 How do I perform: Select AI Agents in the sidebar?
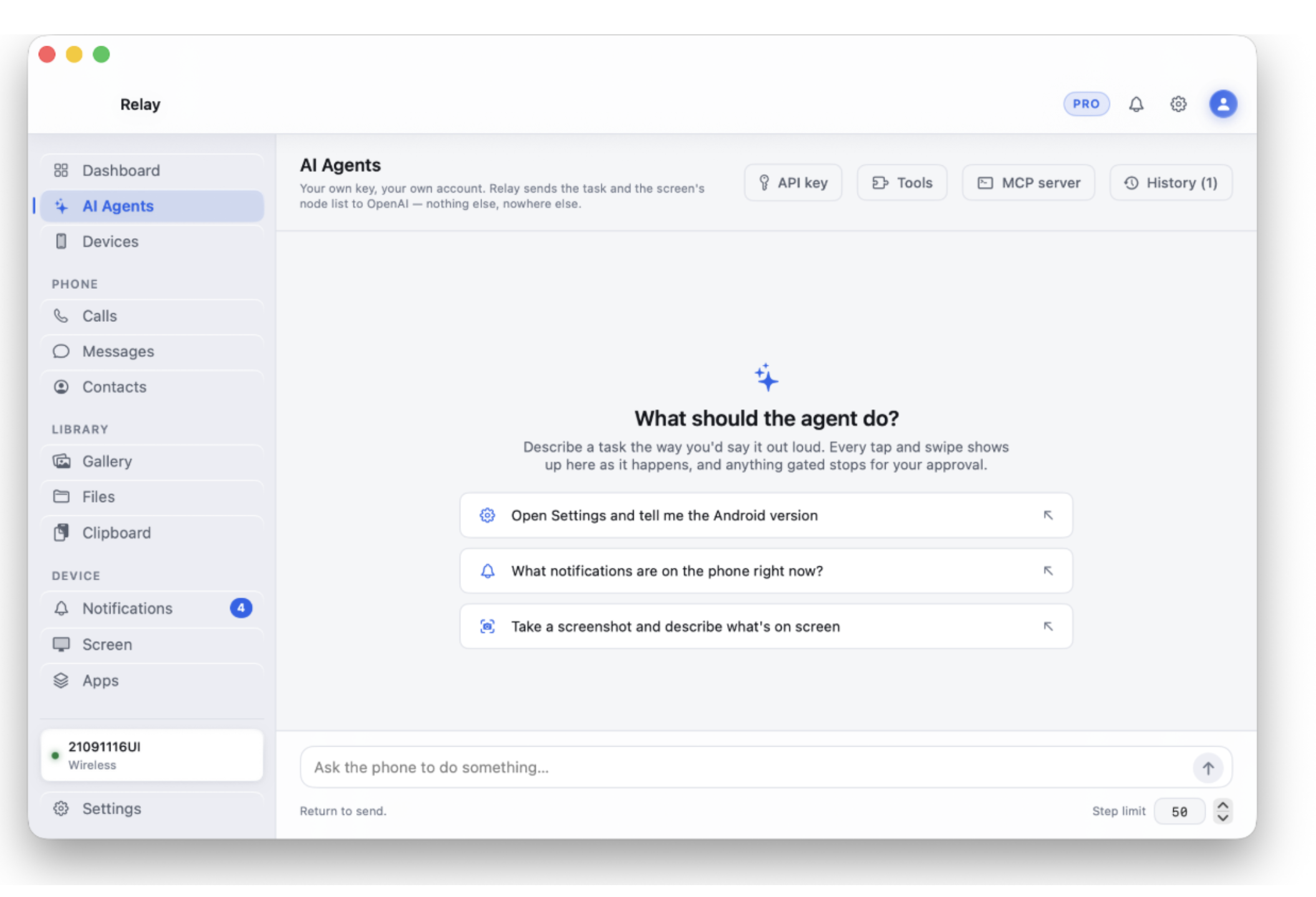pyautogui.click(x=152, y=206)
